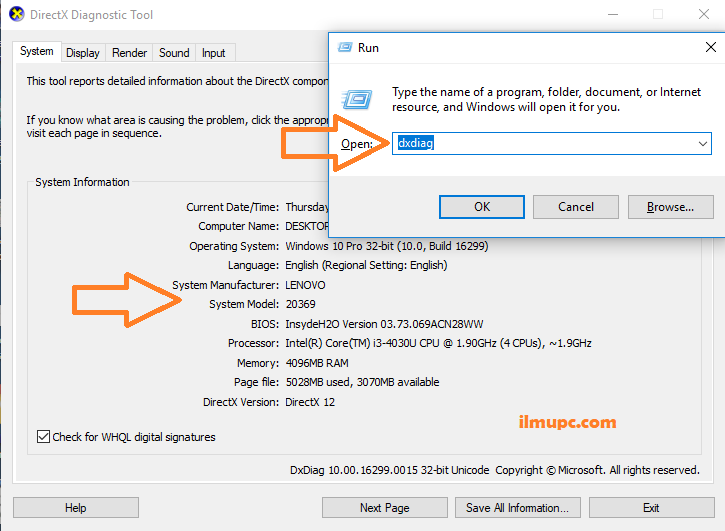Open Help for DirectX Diagnostic Tool
This screenshot has height=531, width=725.
(75, 508)
